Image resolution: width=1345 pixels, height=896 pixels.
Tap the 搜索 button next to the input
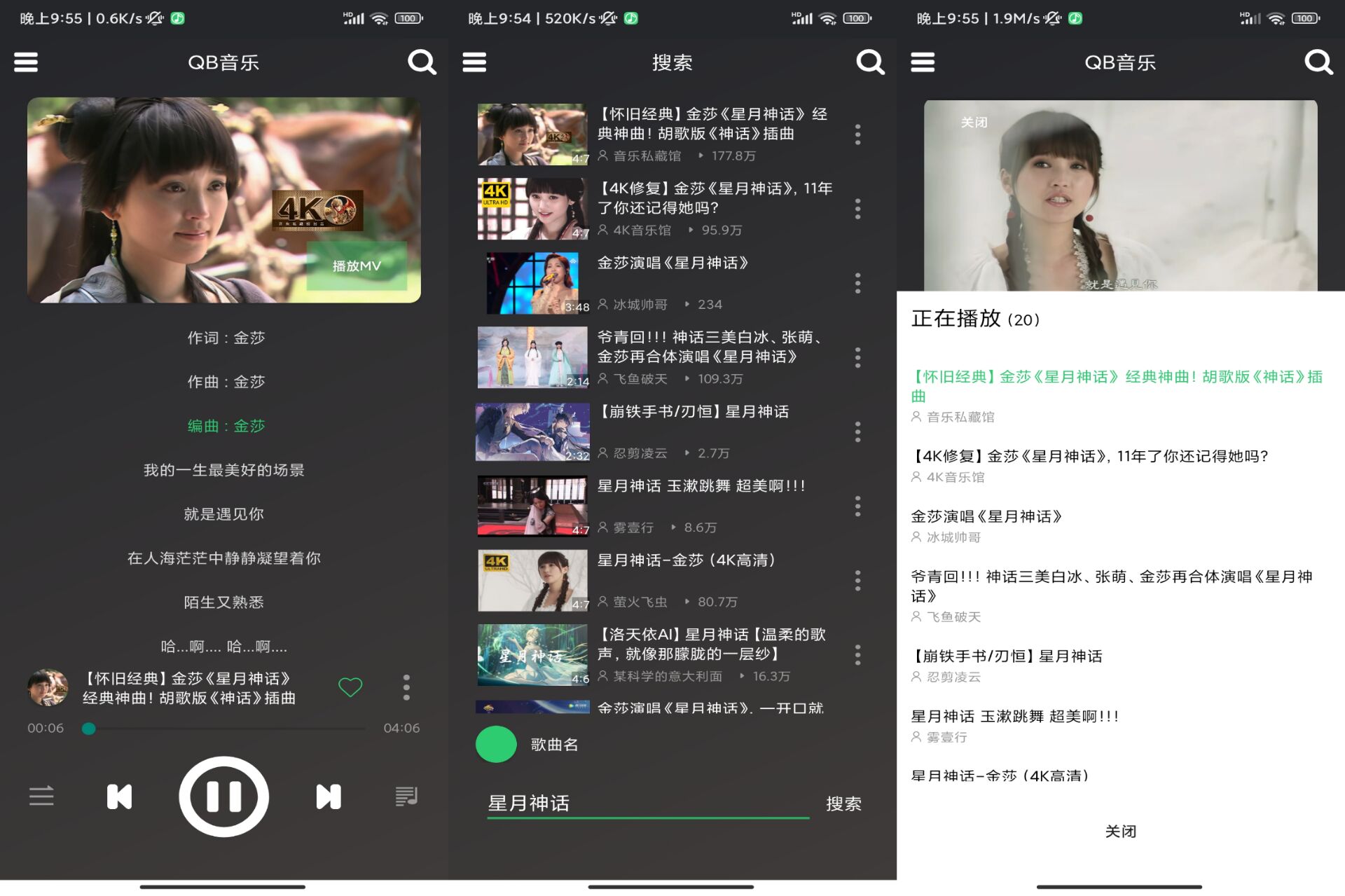pyautogui.click(x=843, y=804)
